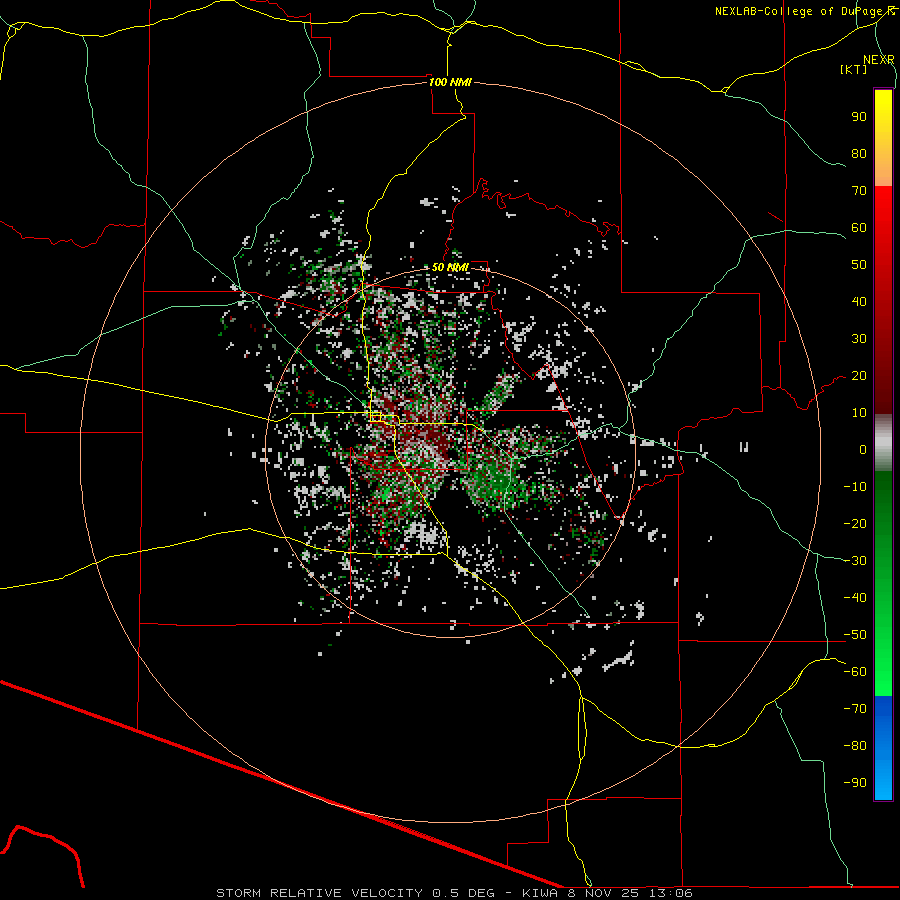This screenshot has width=900, height=900.
Task: Click the -90 value on the velocity scale
Action: tap(855, 783)
